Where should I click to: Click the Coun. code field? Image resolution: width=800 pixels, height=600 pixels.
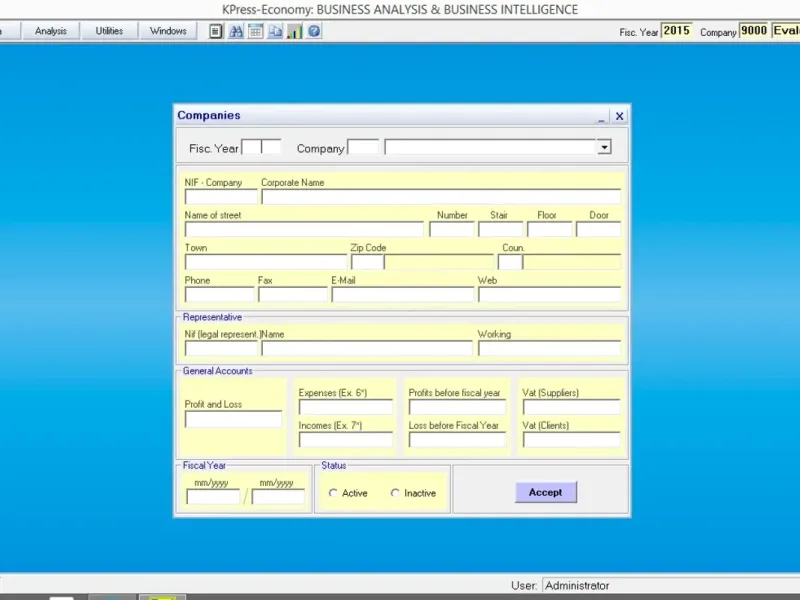point(510,262)
